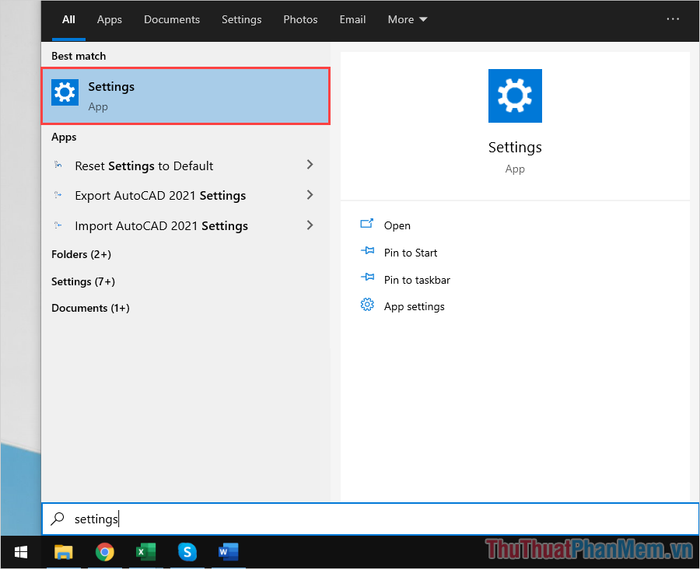Click the Windows Start button
The height and width of the screenshot is (569, 700).
coord(20,551)
